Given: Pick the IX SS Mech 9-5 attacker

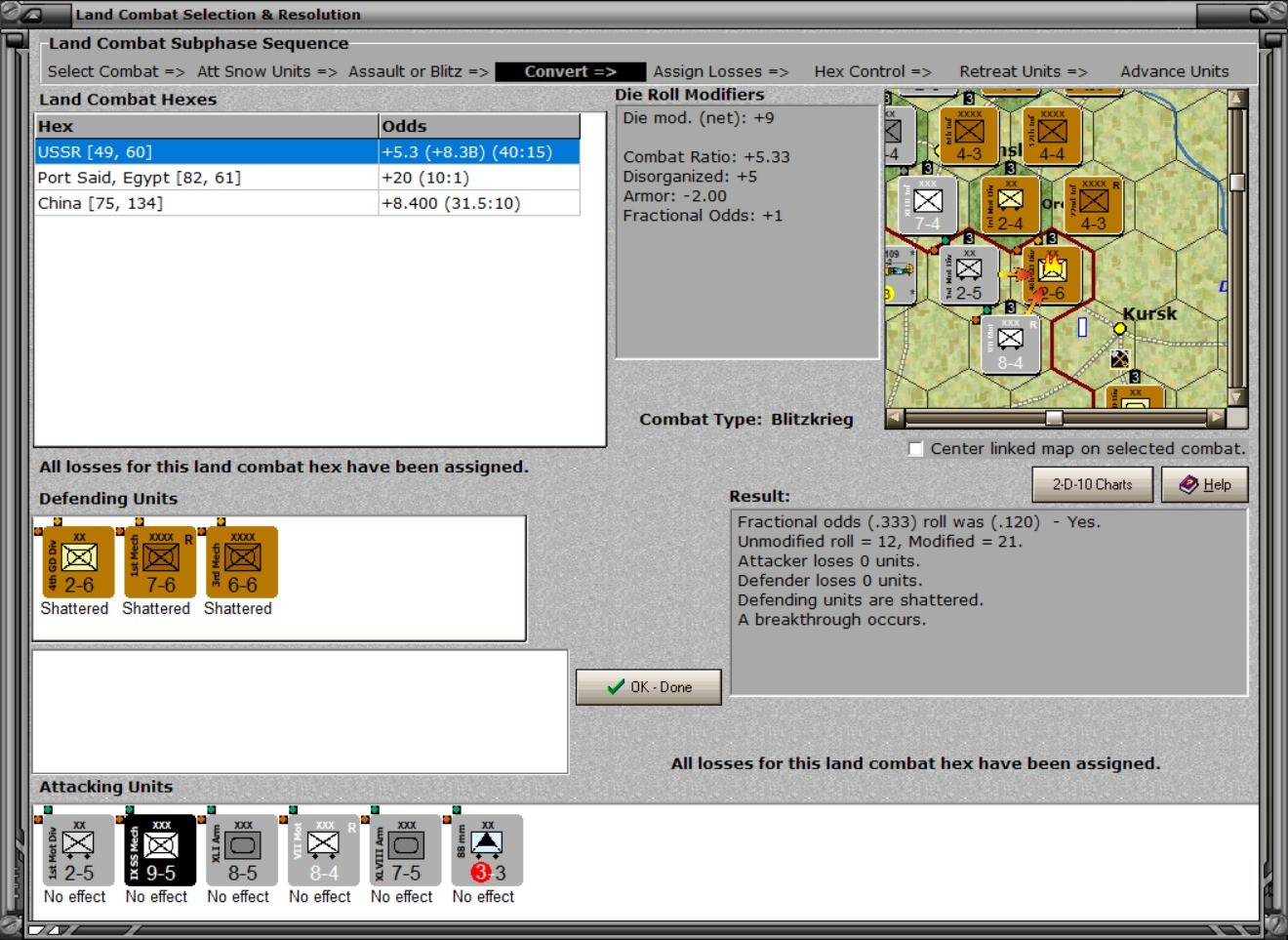Looking at the screenshot, I should 161,850.
